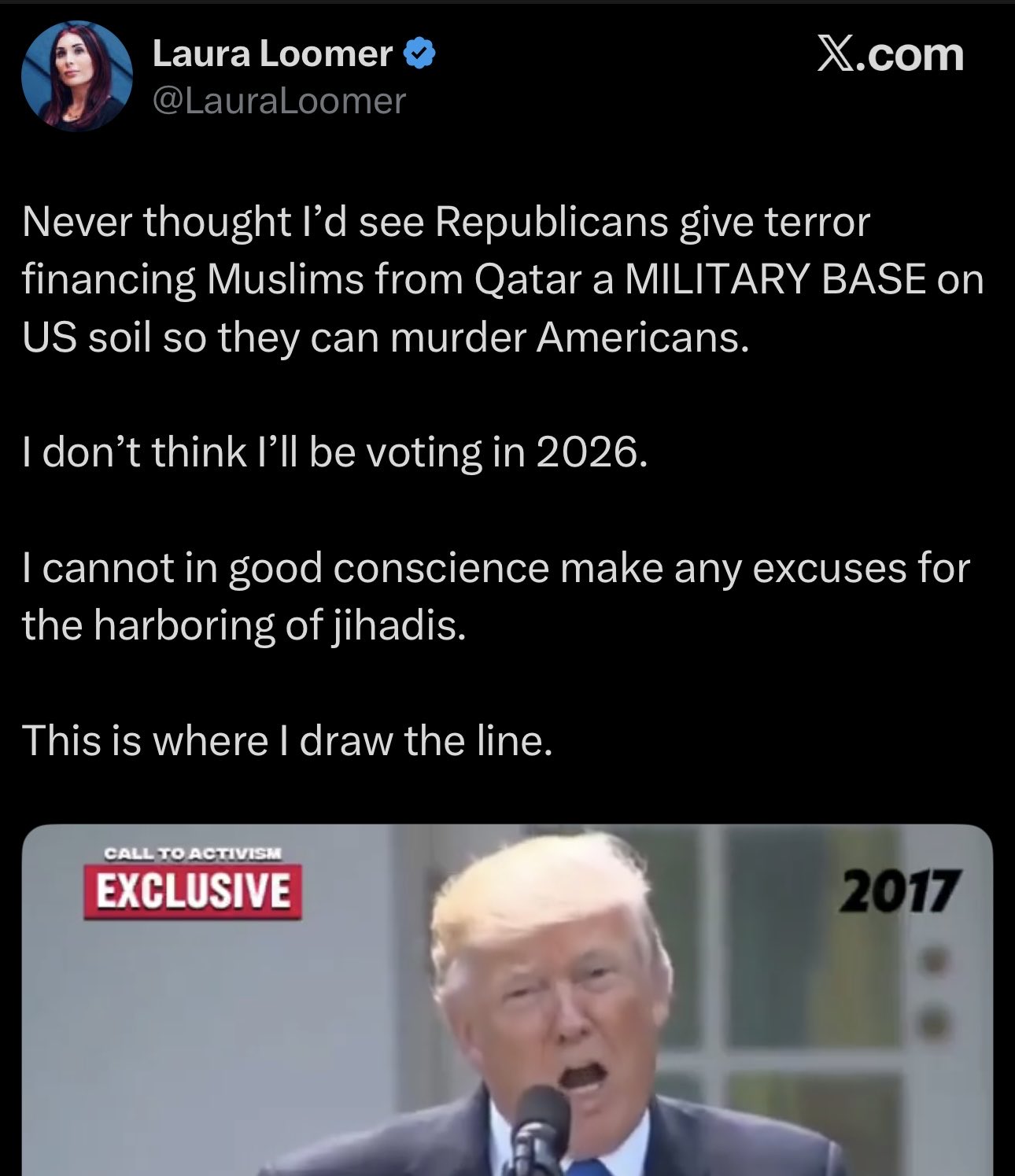Click the 2017 year label on the video
This screenshot has width=1015, height=1176.
point(899,891)
